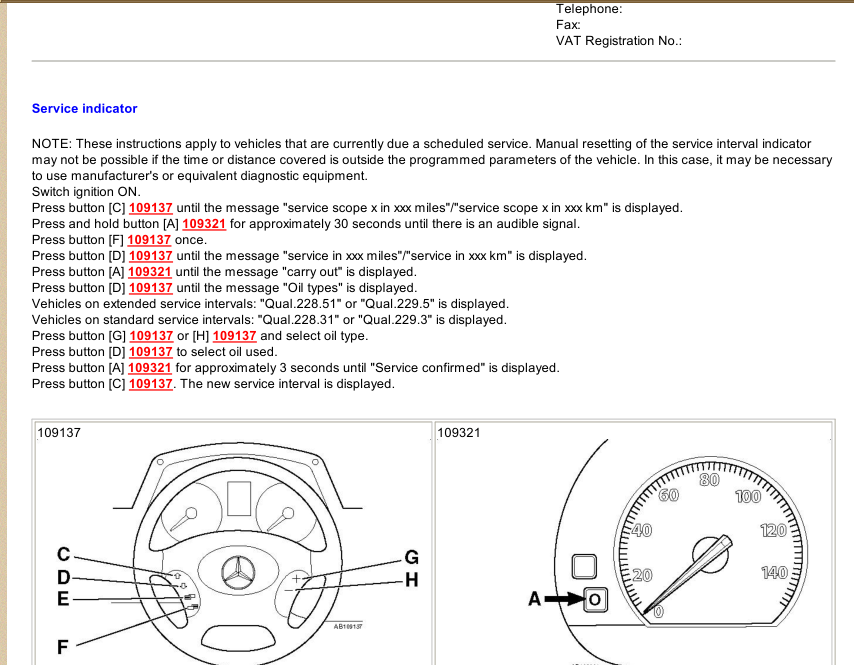The image size is (854, 665).
Task: Click the 80 mark on the speedometer
Action: [709, 480]
